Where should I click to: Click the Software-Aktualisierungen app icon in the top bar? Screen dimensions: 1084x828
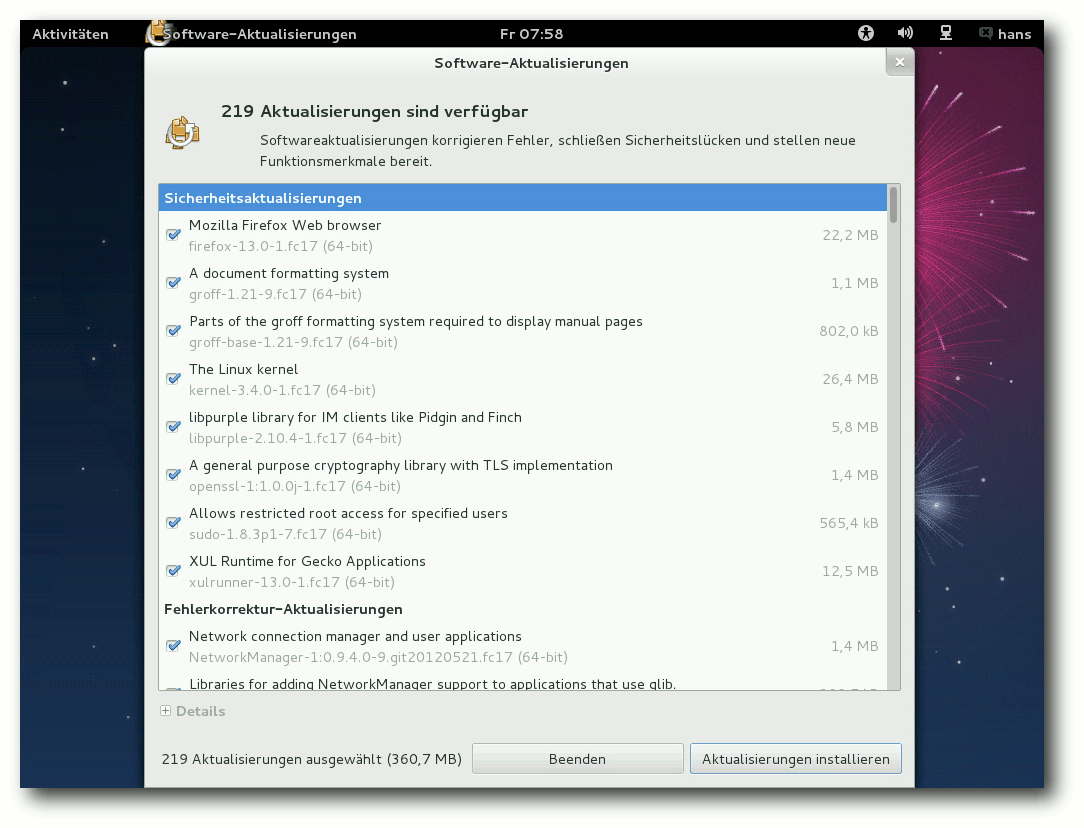coord(158,33)
